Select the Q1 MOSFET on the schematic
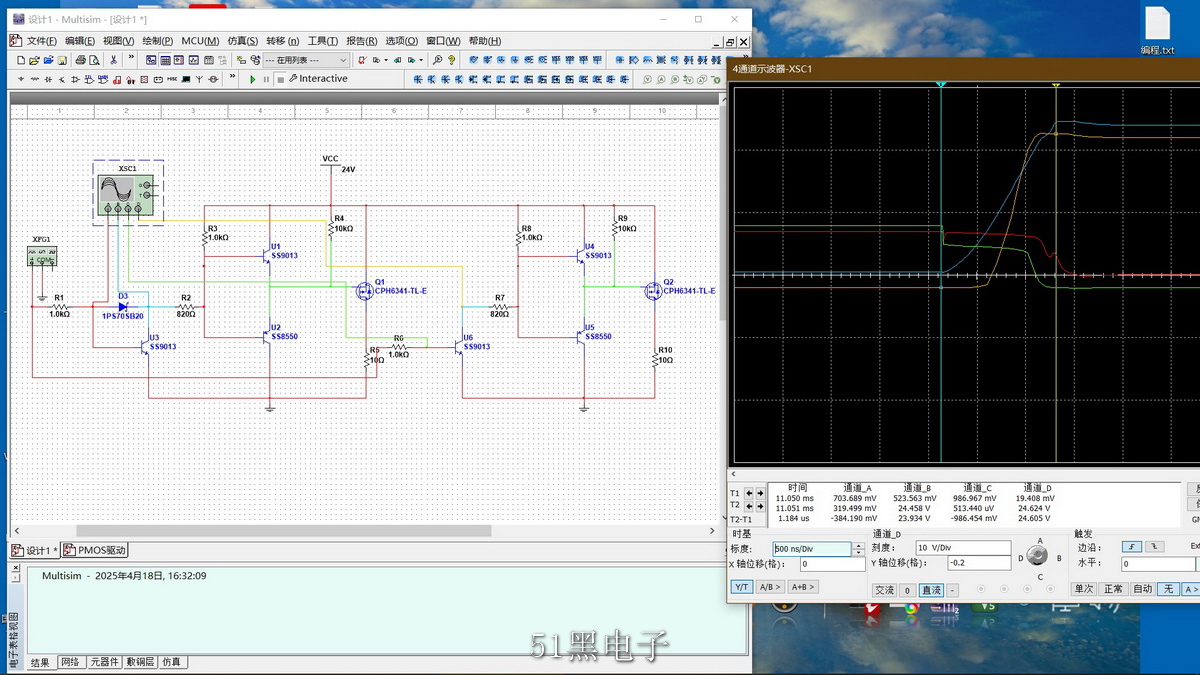The width and height of the screenshot is (1200, 675). pyautogui.click(x=365, y=291)
